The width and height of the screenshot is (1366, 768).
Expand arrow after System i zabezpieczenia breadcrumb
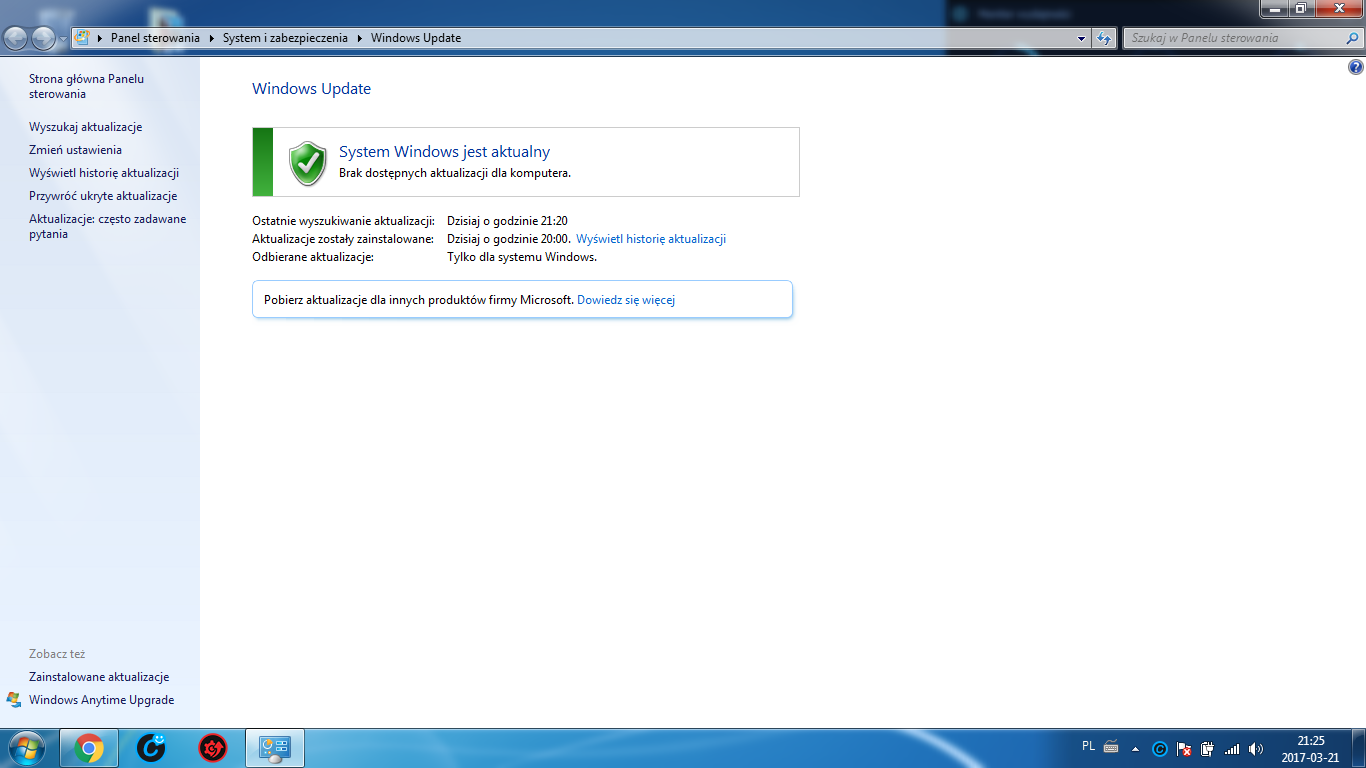359,38
